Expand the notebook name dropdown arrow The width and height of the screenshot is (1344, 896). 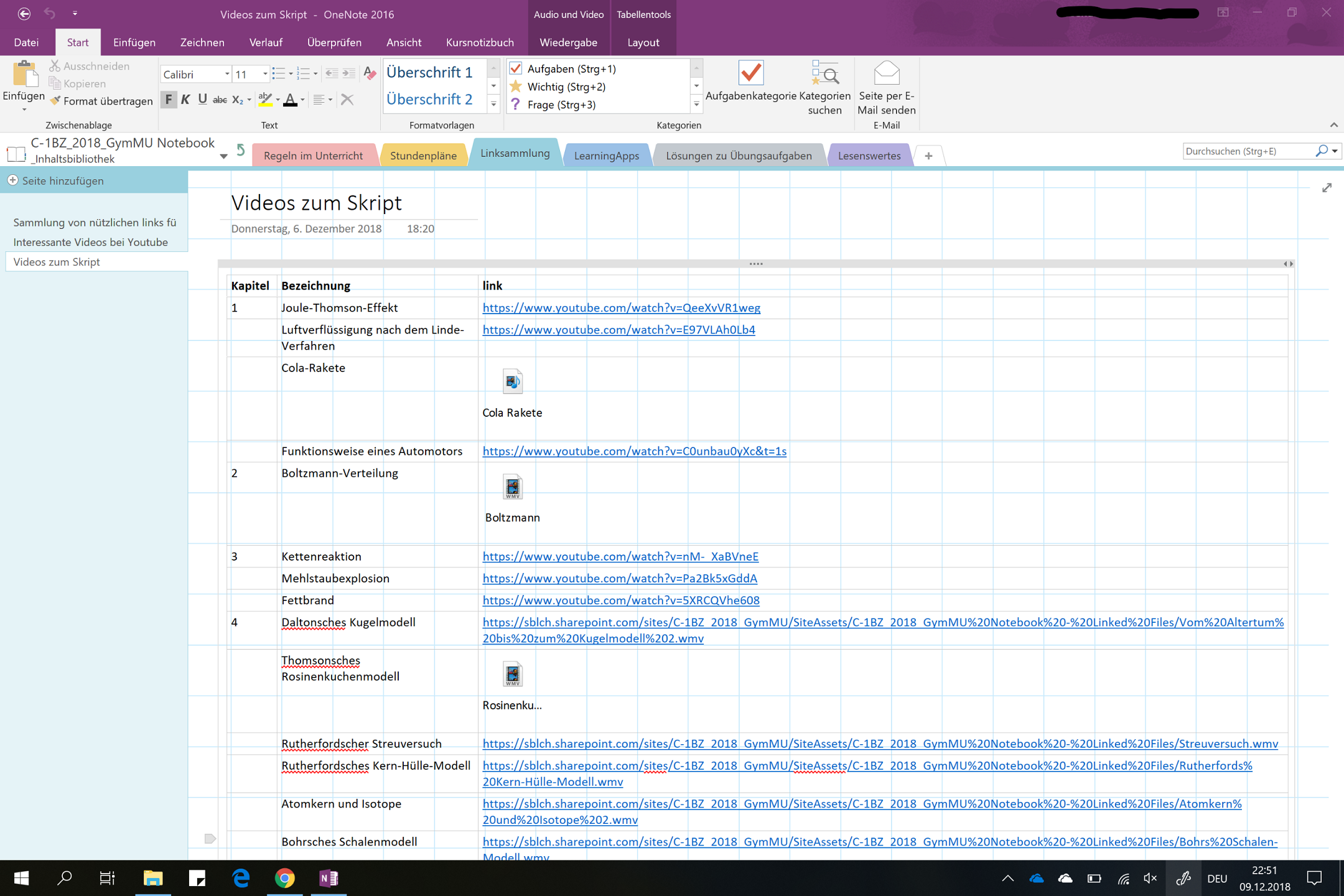click(x=223, y=156)
